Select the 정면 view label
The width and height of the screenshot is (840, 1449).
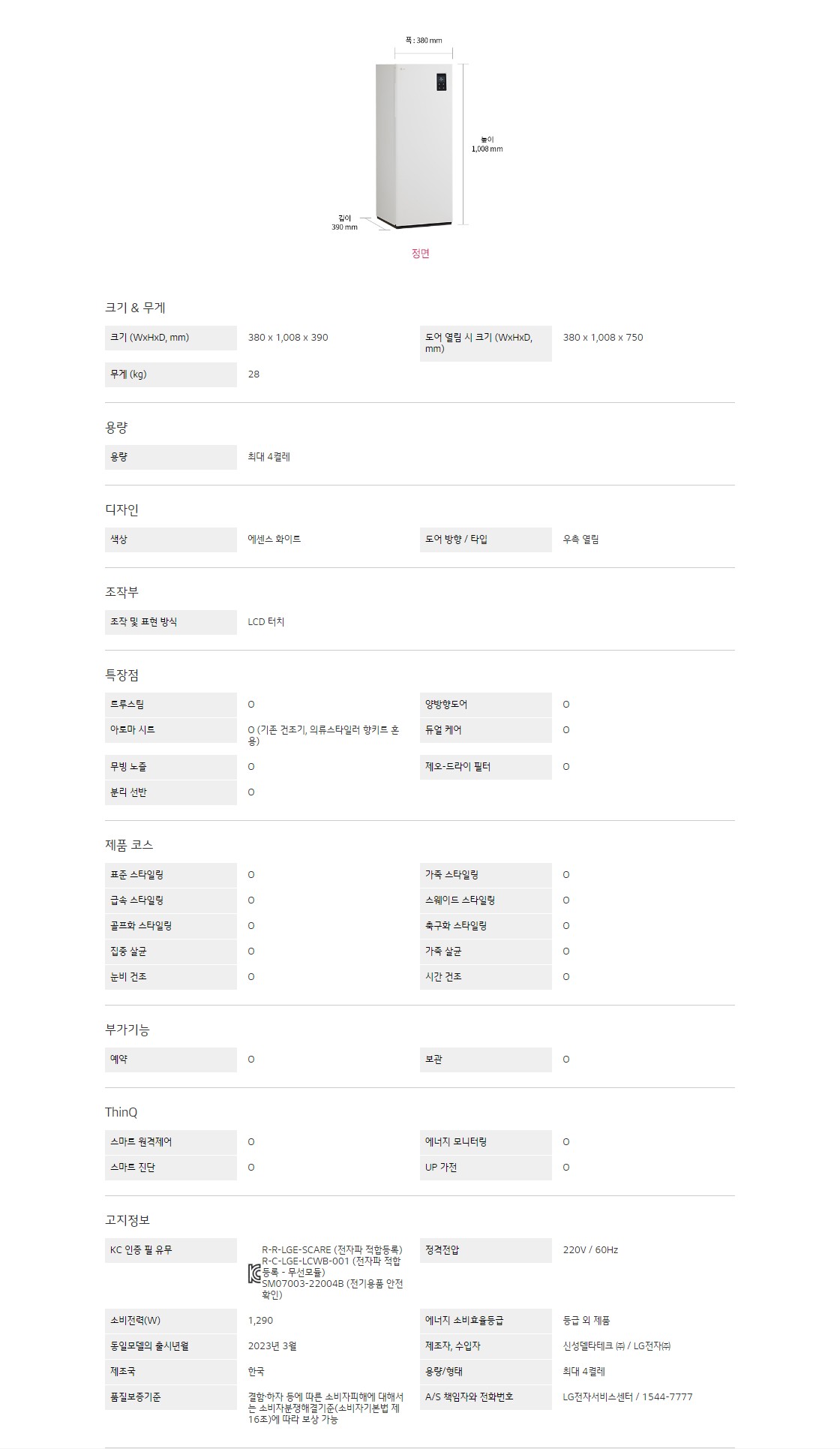coord(420,254)
